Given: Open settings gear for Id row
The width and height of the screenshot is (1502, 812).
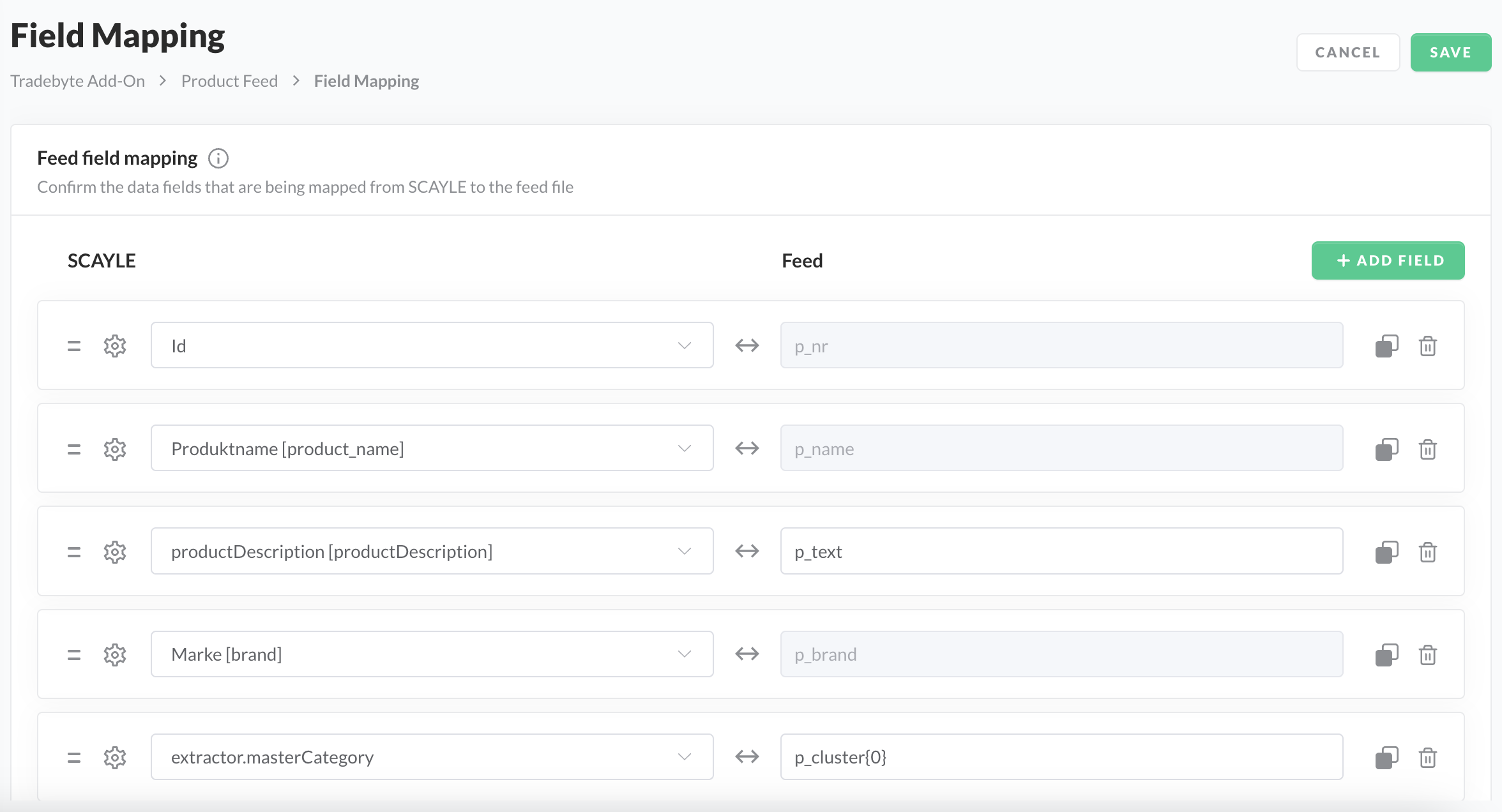Looking at the screenshot, I should [115, 346].
